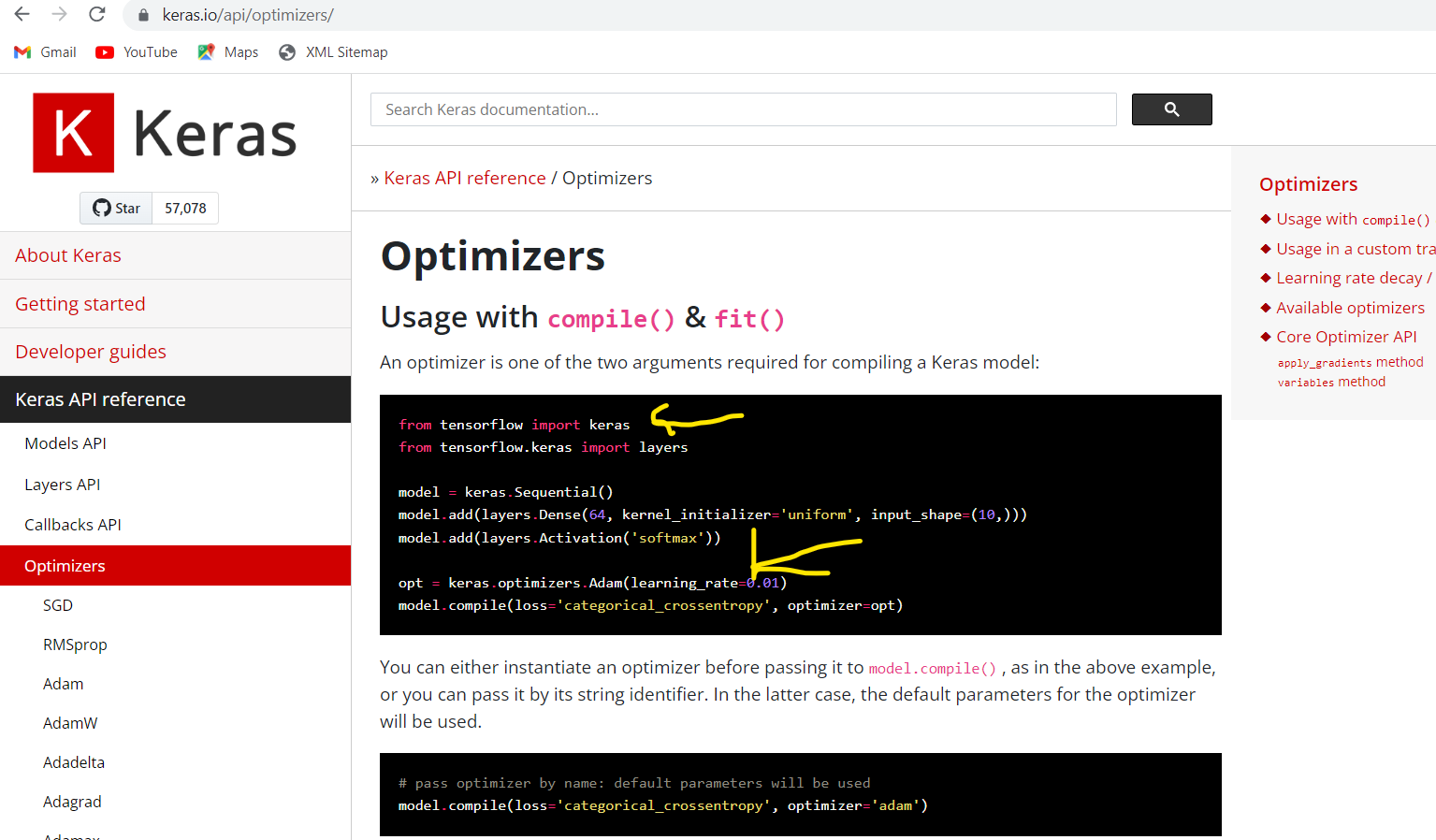Open the SGD optimizer page
Screen dimensions: 1436x840
[58, 605]
